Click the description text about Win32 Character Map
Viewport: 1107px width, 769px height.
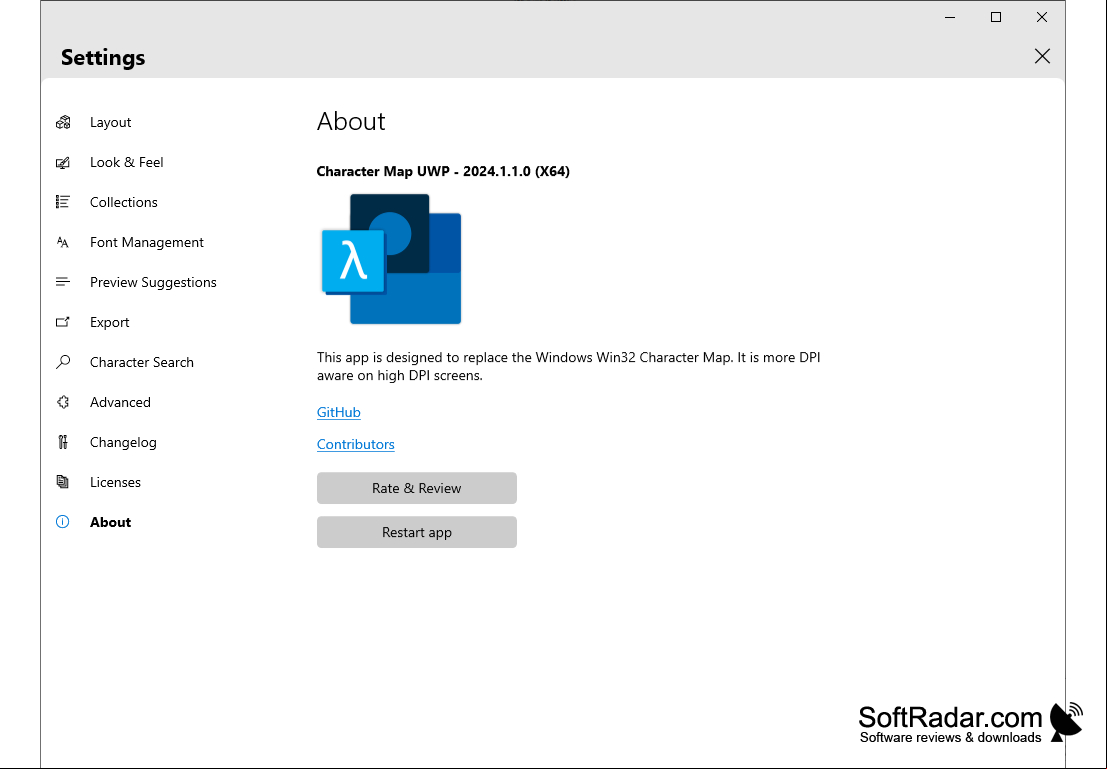pos(568,366)
